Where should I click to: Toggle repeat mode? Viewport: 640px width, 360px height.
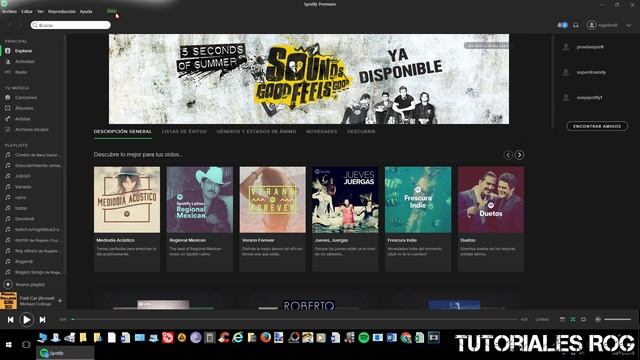point(583,319)
